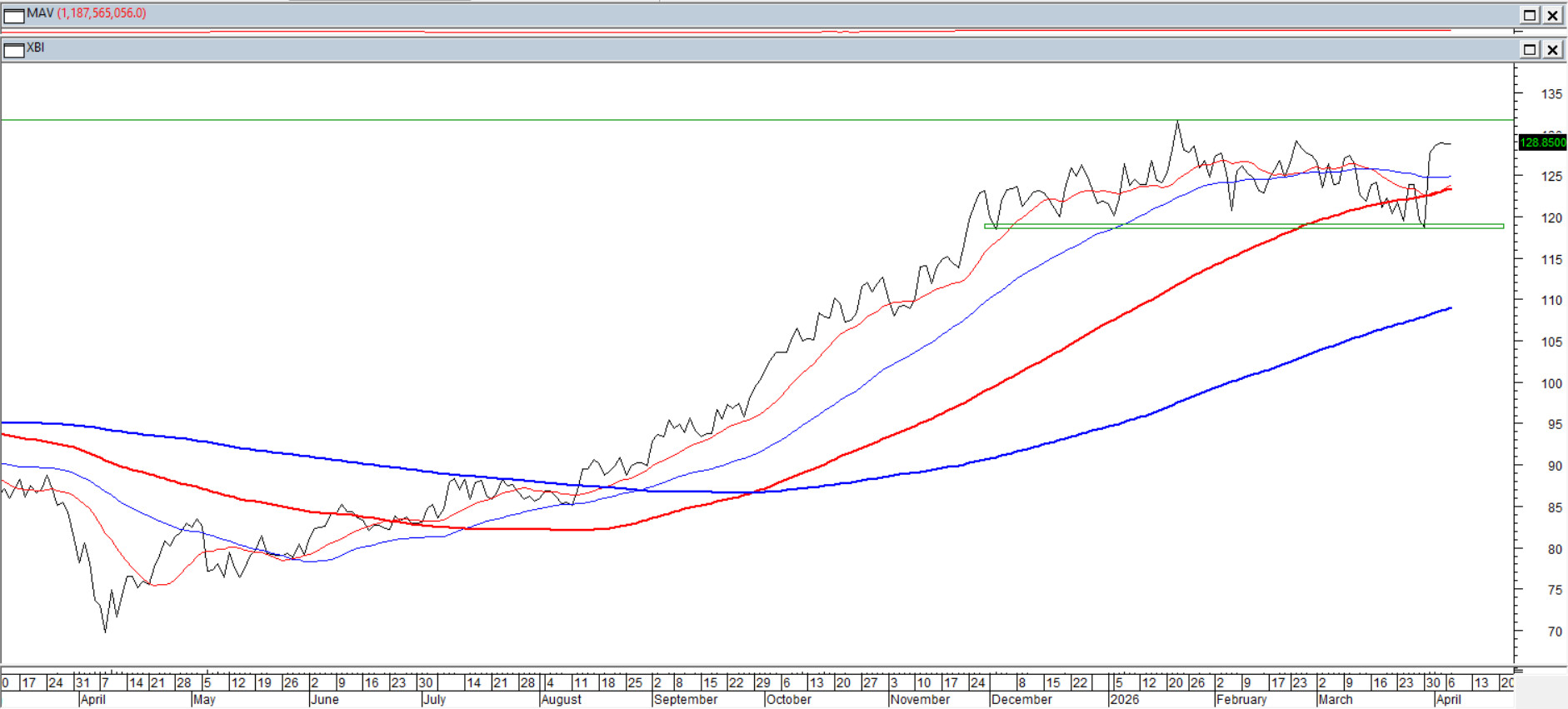
Task: Maximize the XBI chart panel
Action: tap(1530, 50)
